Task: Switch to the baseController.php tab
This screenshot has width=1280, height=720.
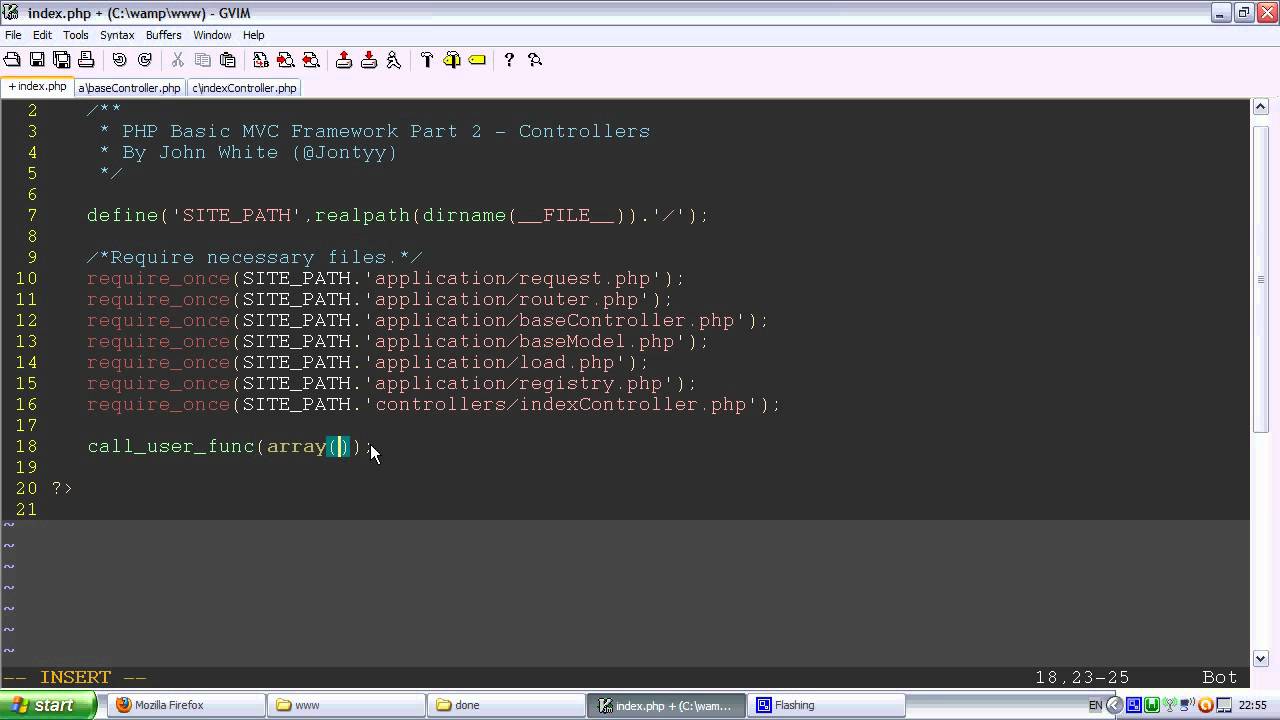Action: coord(129,88)
